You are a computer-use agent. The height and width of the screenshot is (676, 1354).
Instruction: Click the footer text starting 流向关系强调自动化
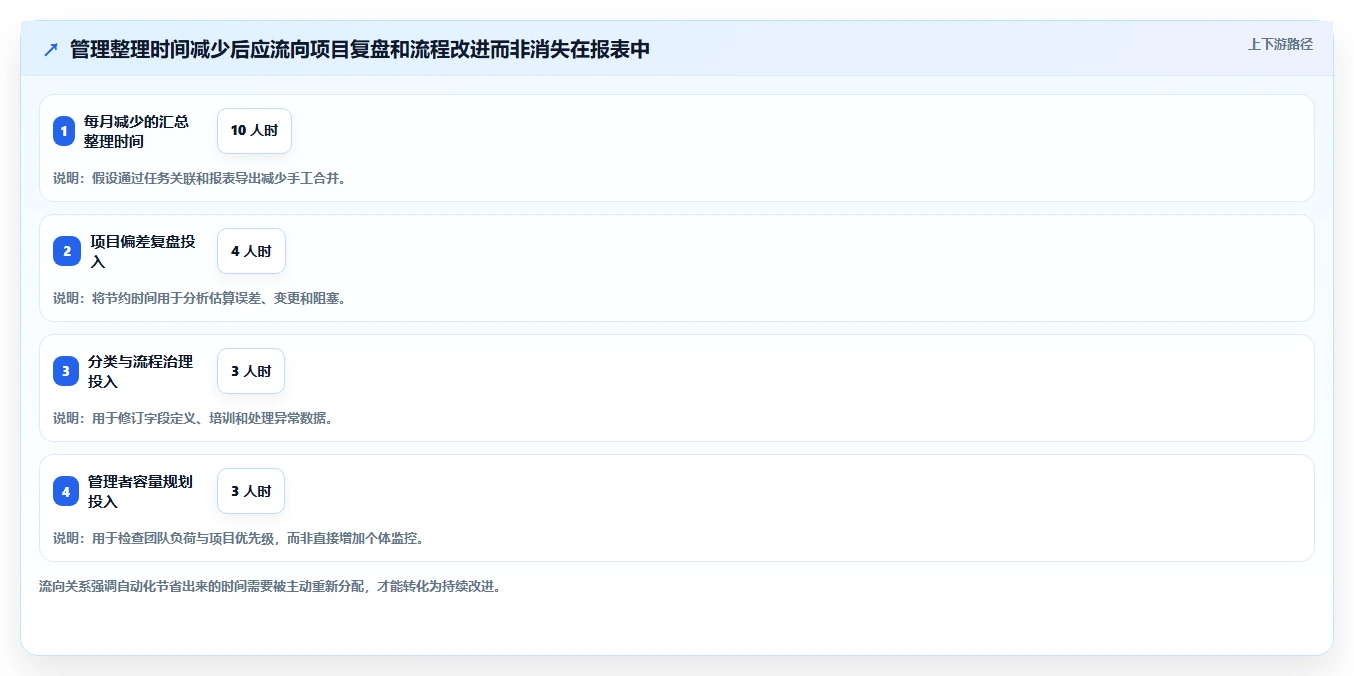(270, 586)
